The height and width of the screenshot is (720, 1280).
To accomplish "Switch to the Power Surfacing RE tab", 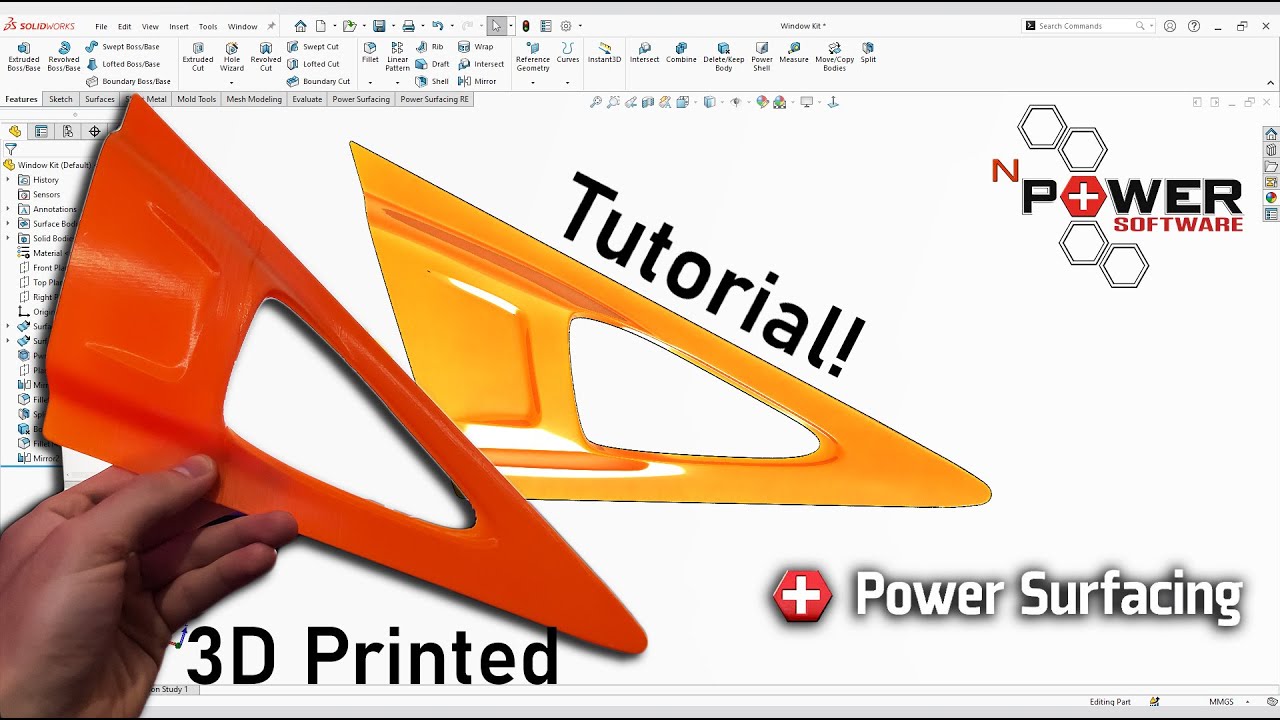I will pos(434,99).
